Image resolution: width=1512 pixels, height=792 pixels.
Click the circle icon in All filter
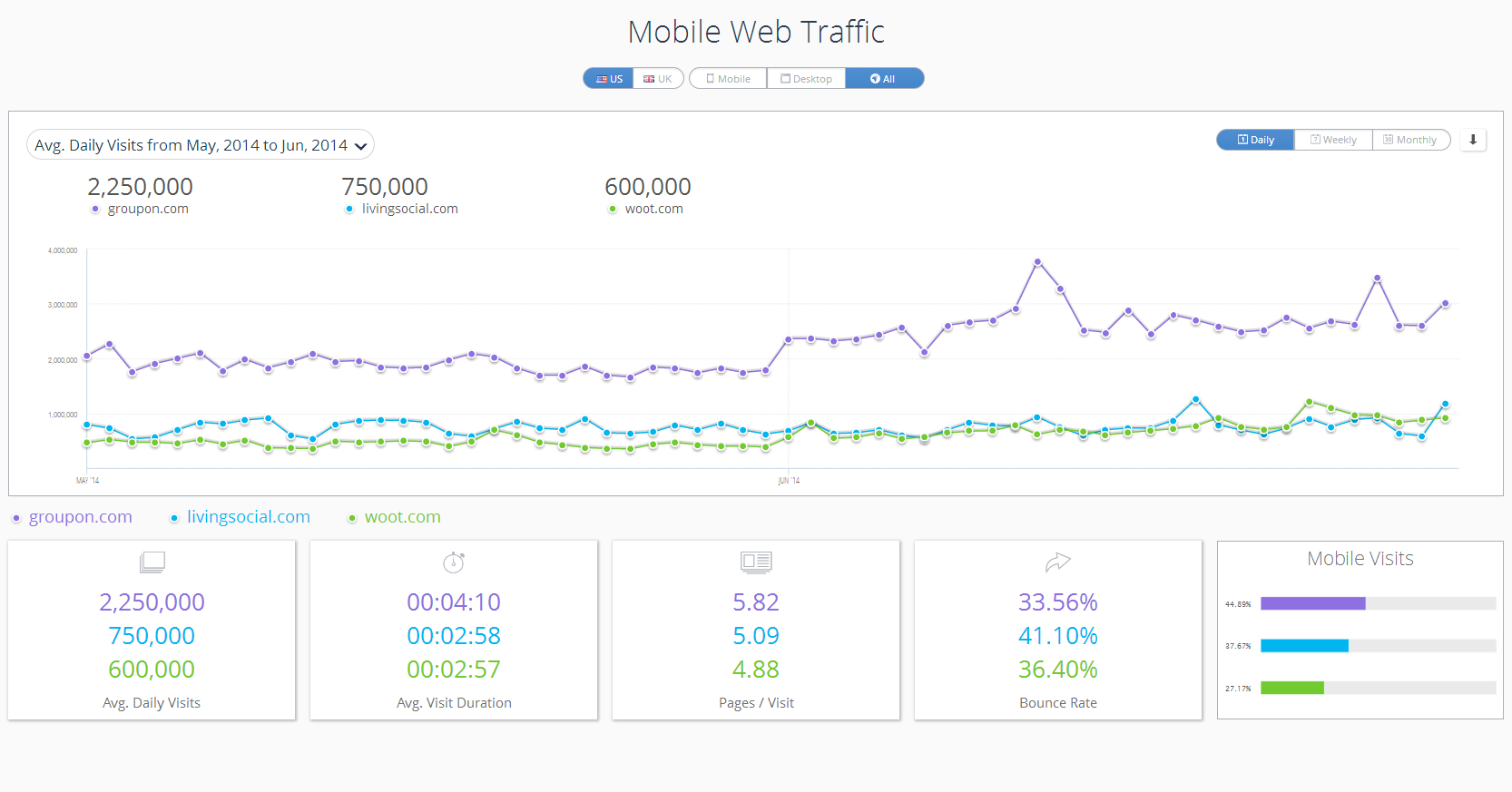point(875,79)
